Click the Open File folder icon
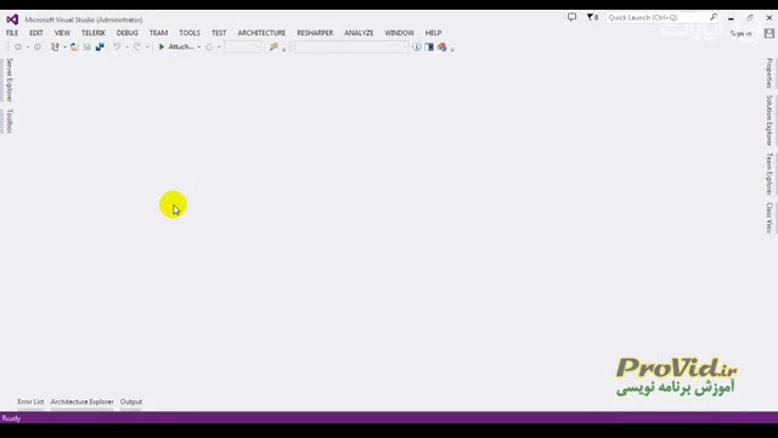This screenshot has height=438, width=778. [x=74, y=47]
